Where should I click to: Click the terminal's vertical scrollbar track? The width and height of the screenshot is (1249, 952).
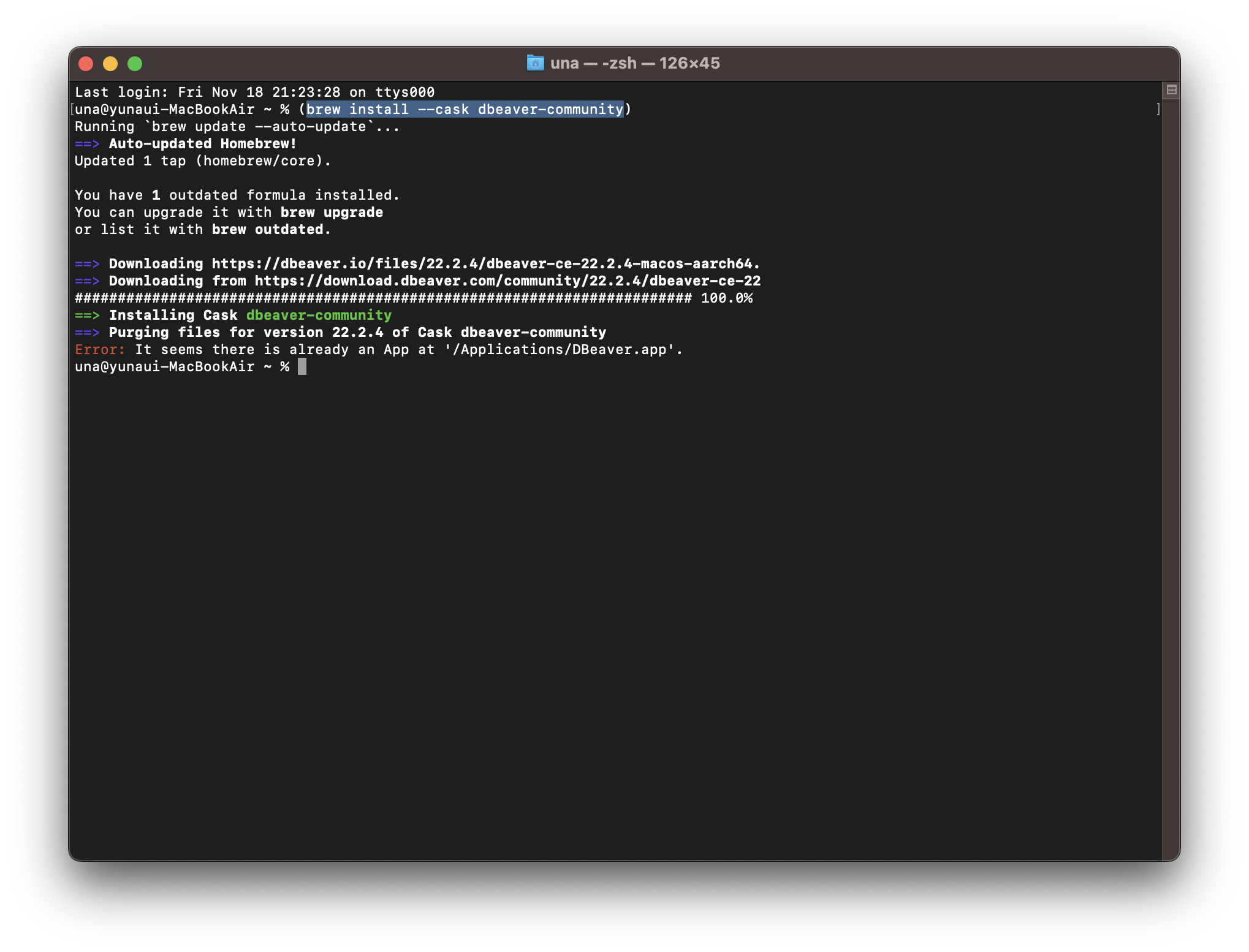pos(1170,478)
